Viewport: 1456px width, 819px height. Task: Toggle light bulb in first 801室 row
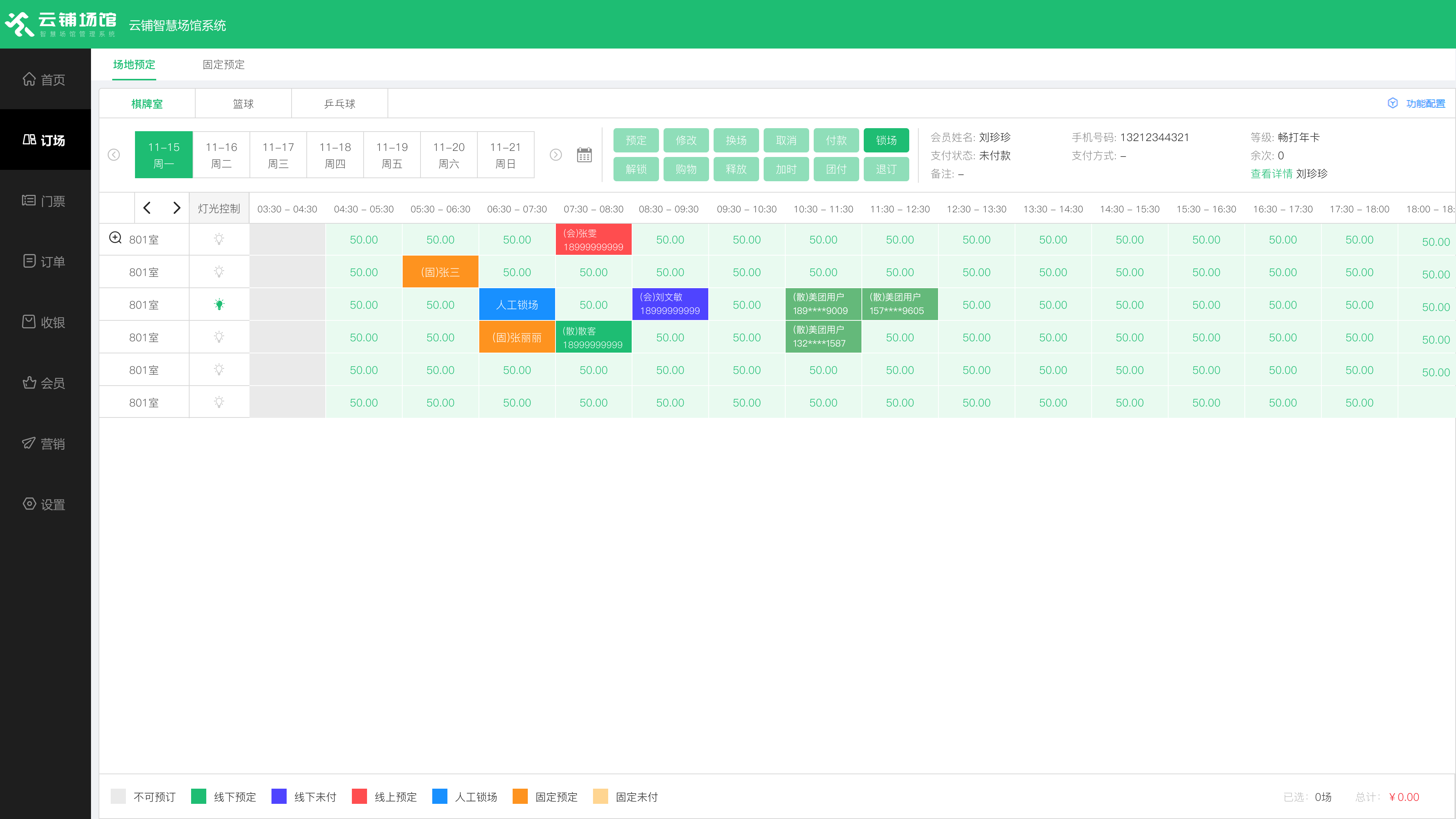pyautogui.click(x=219, y=239)
